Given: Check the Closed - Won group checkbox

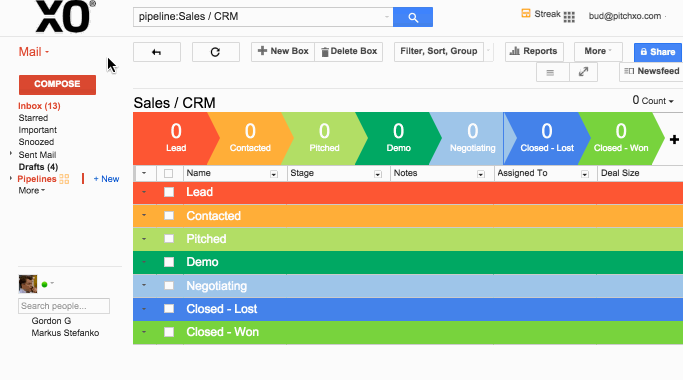Looking at the screenshot, I should coord(169,332).
